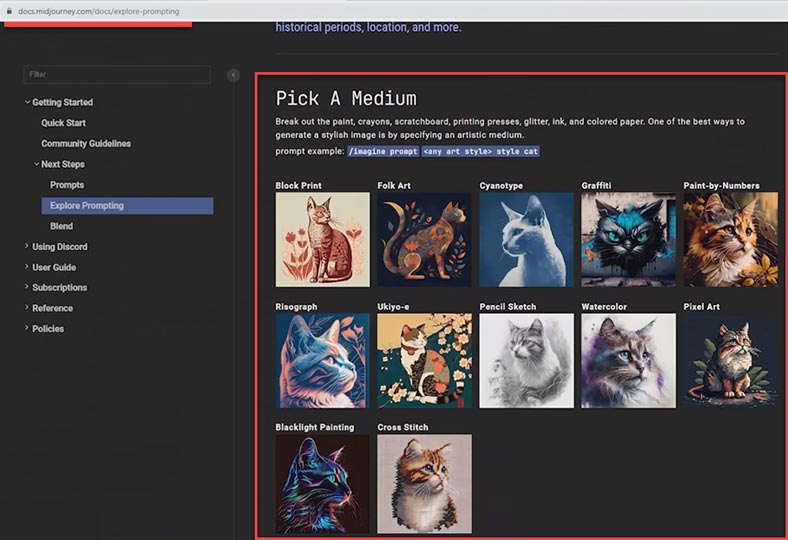The height and width of the screenshot is (540, 788).
Task: Open the Community Guidelines page
Action: tap(86, 144)
